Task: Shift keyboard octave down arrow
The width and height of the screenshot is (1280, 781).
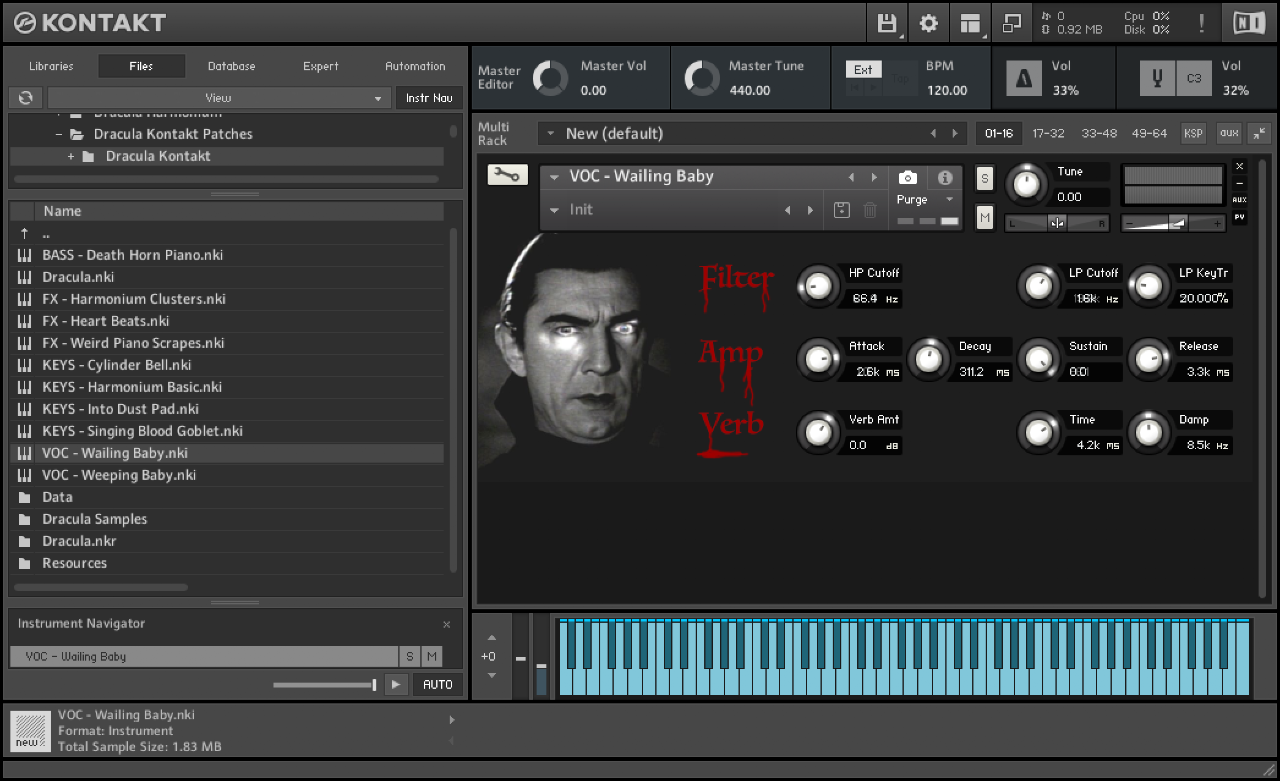Action: point(491,675)
